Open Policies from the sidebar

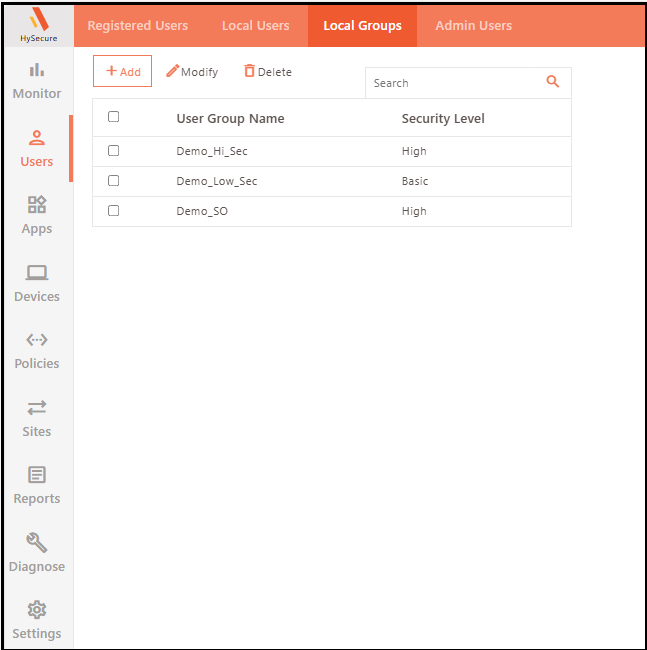coord(37,340)
